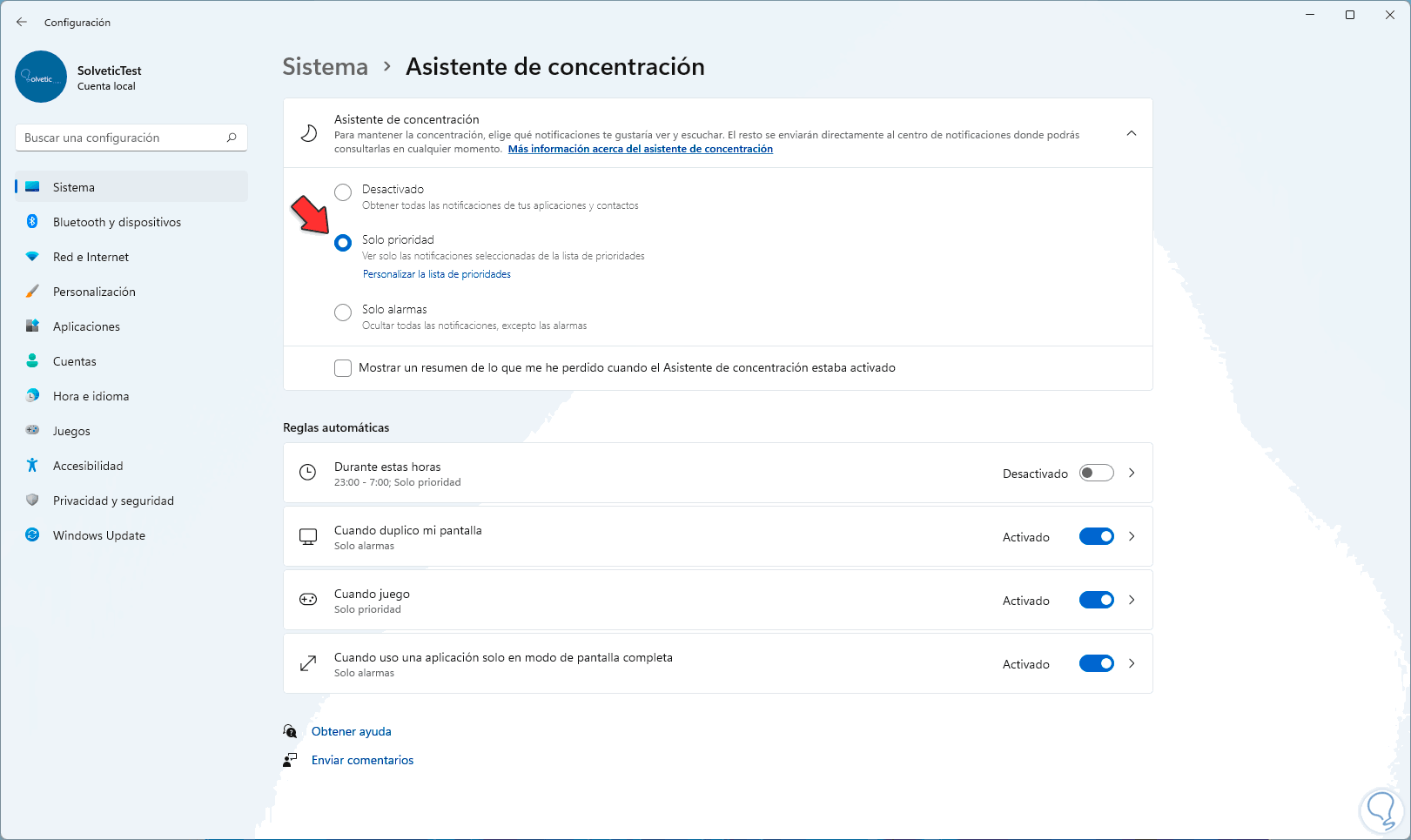Click the Accesibilidad person icon
Screen dimensions: 1411x840
tap(32, 466)
